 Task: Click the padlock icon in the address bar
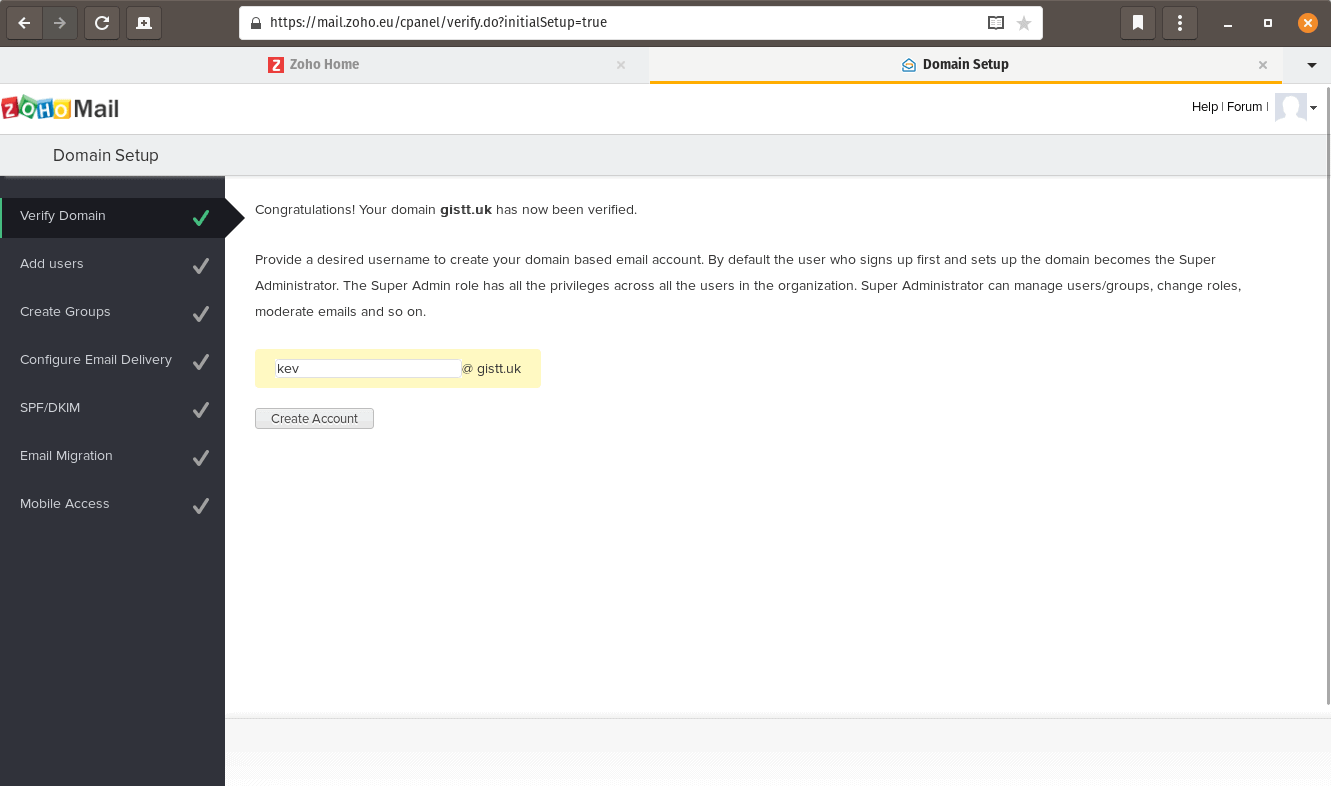coord(254,22)
